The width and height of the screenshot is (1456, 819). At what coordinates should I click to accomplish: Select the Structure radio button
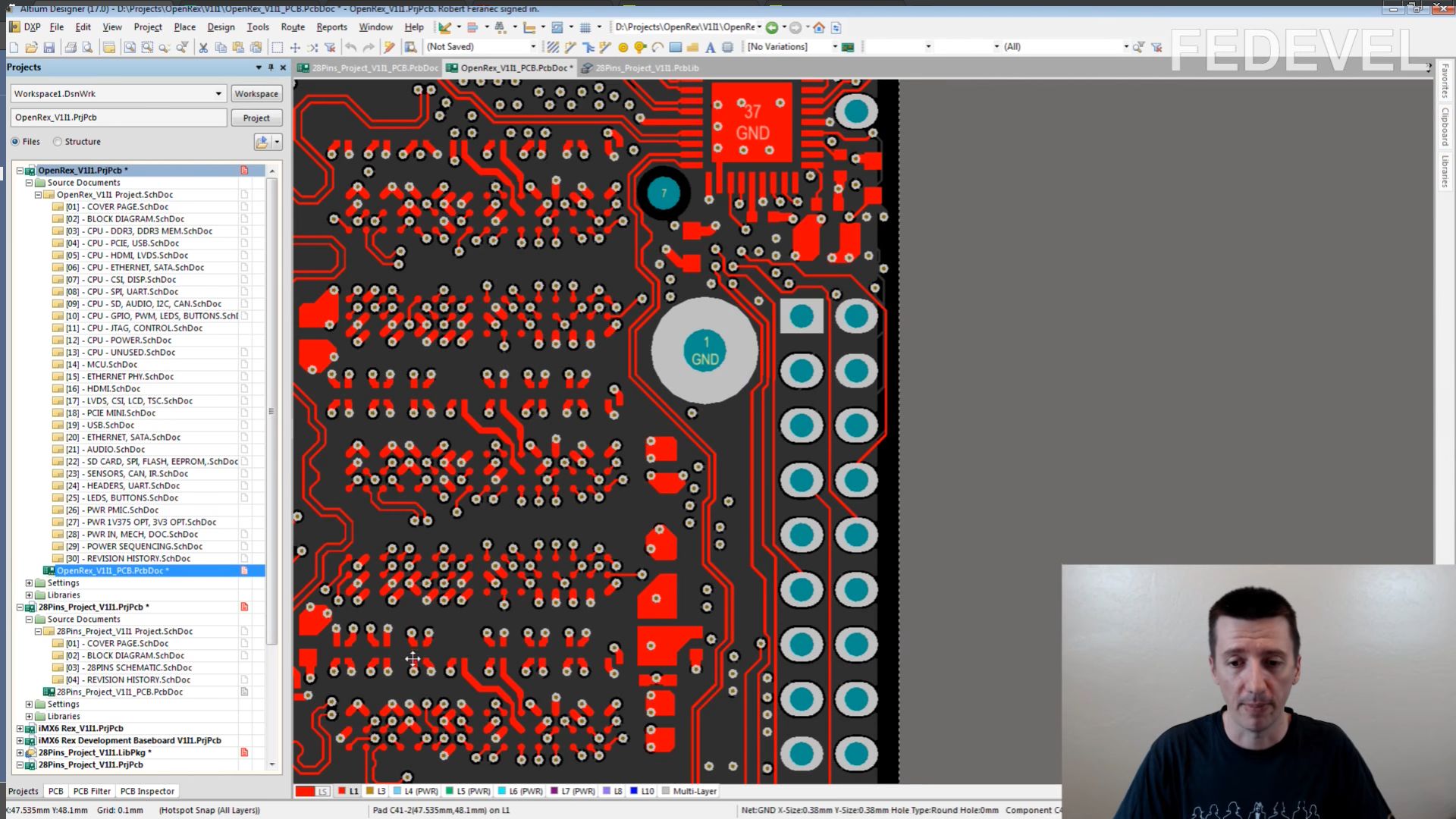click(x=58, y=142)
